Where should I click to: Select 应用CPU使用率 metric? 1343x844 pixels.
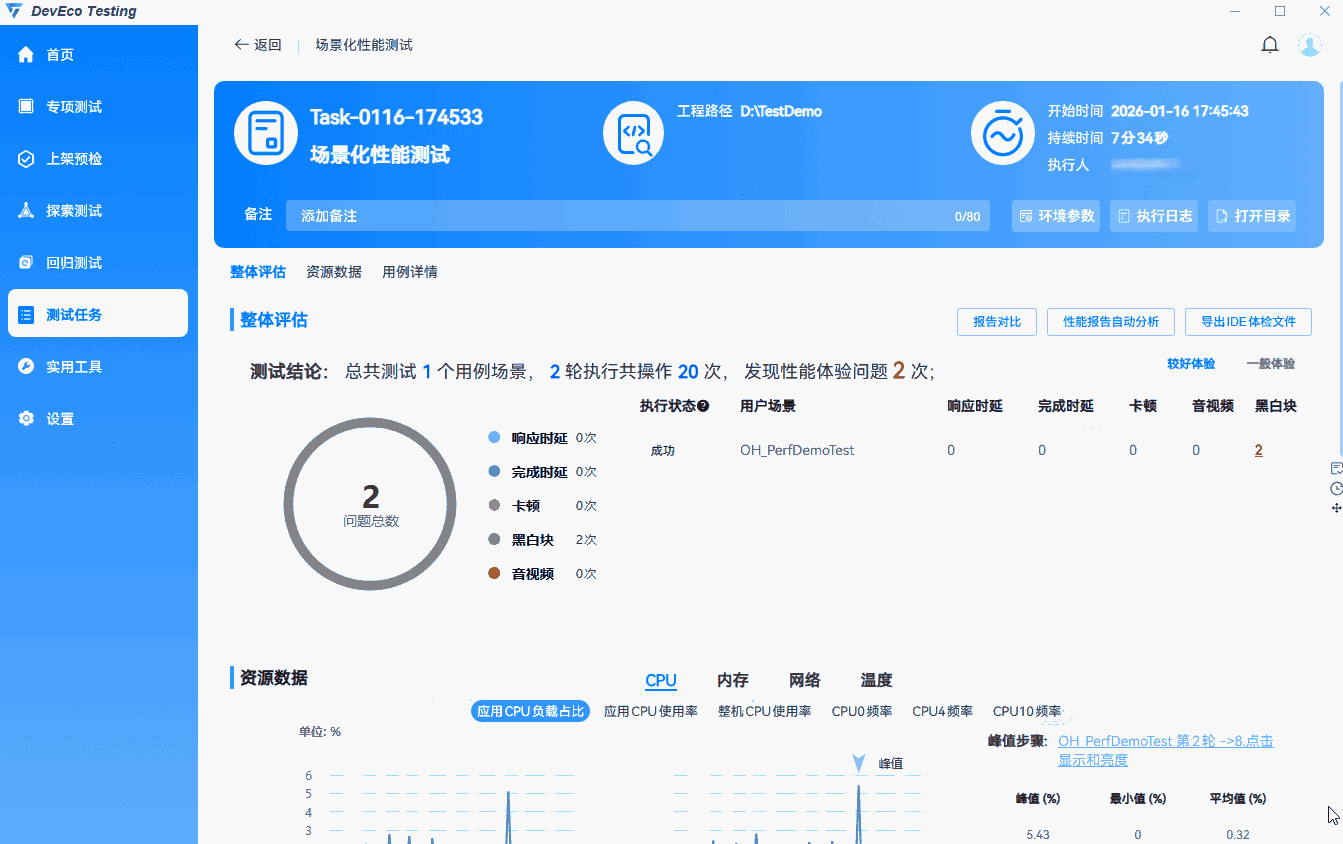point(651,712)
